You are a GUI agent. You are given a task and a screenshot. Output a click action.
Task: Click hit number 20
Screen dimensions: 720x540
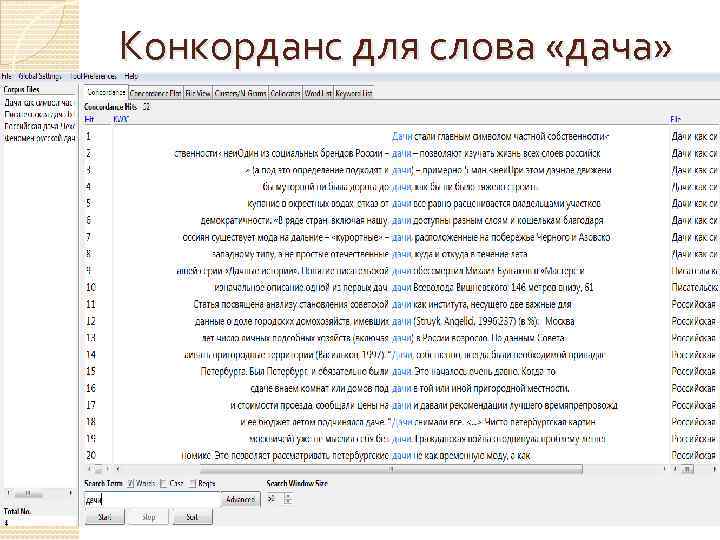tap(91, 456)
